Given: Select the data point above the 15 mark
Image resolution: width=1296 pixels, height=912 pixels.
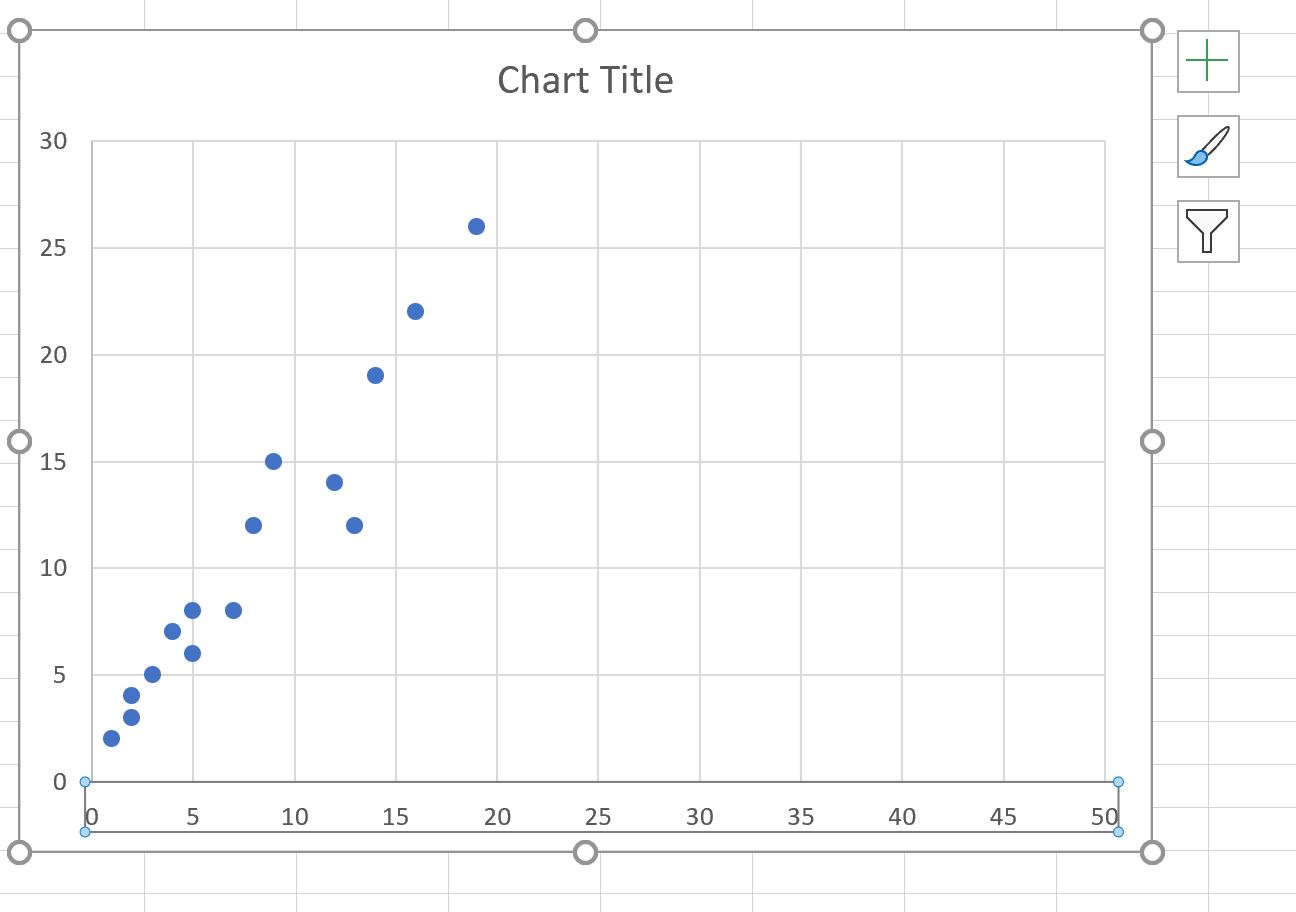Looking at the screenshot, I should pos(414,311).
